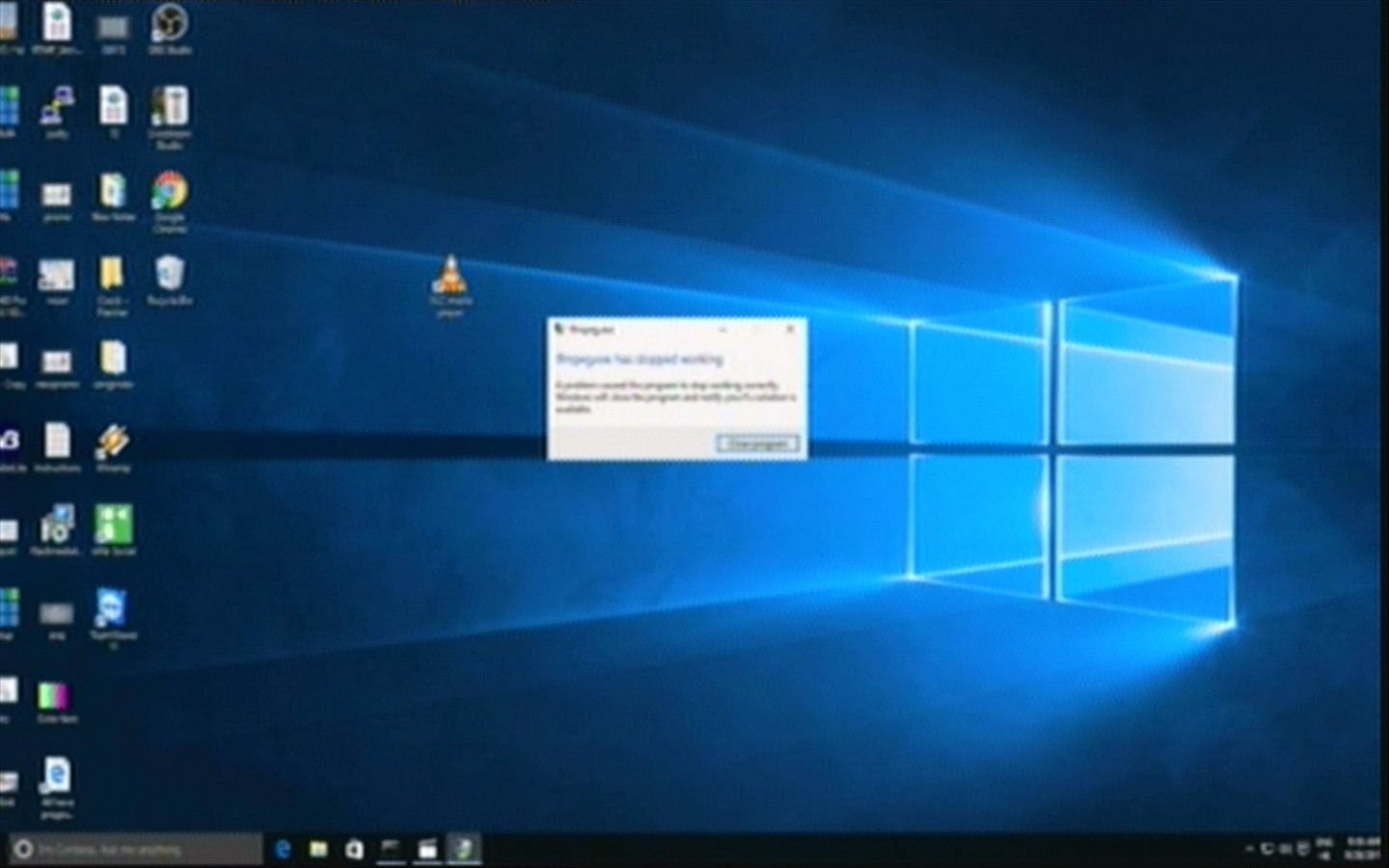Select the TC document icon beside putty

pos(113,112)
